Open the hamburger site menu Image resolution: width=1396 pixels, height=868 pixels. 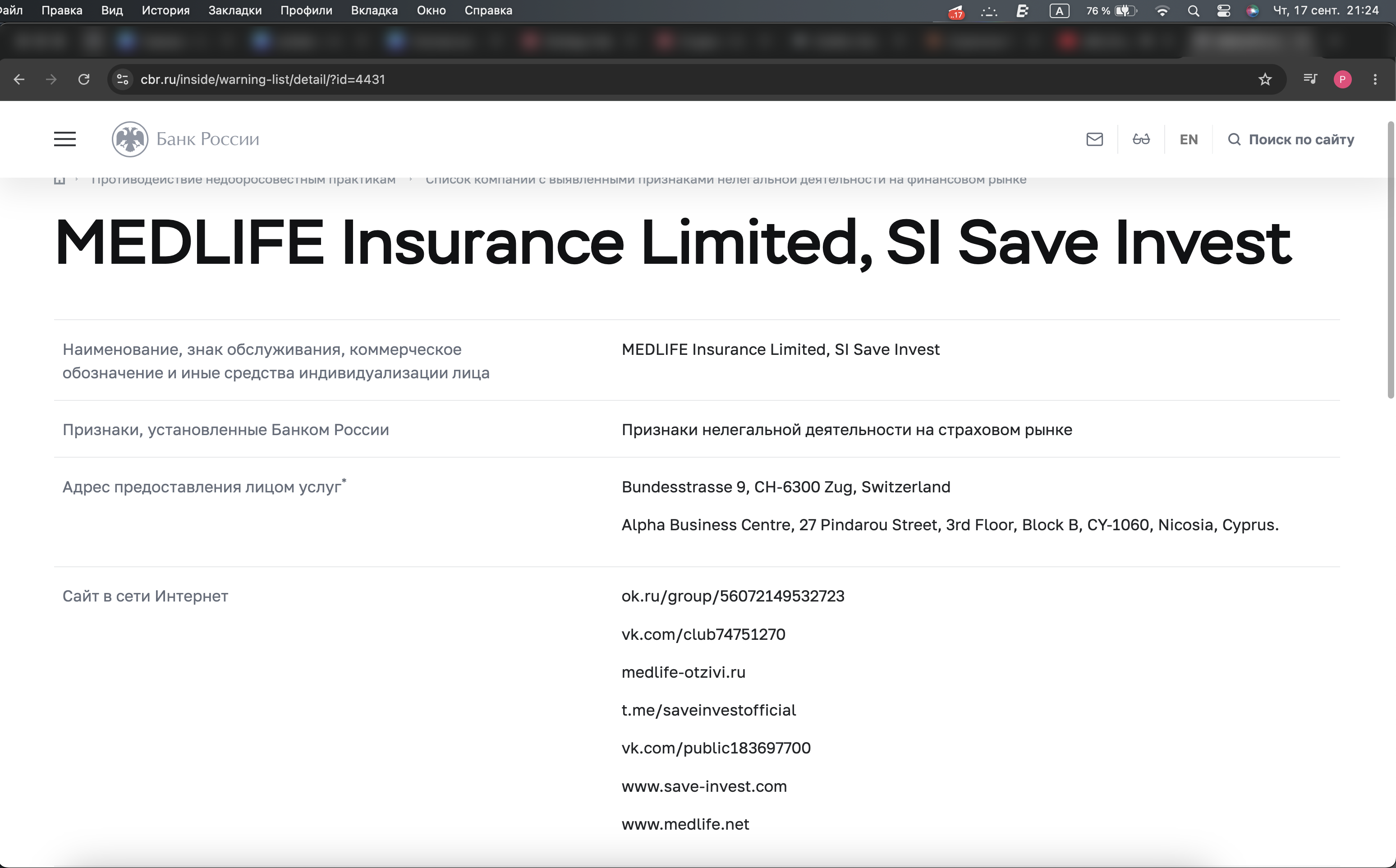coord(65,139)
